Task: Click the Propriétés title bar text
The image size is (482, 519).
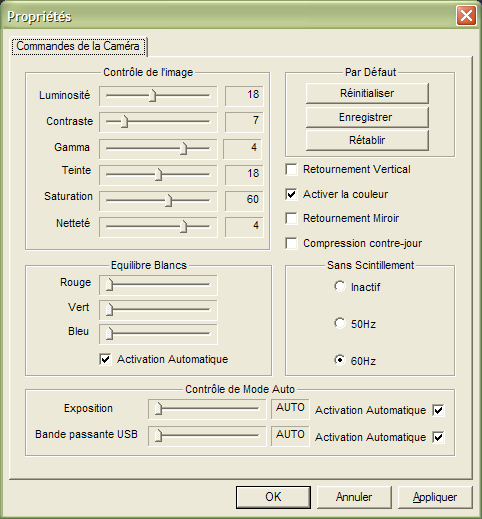Action: pos(39,17)
